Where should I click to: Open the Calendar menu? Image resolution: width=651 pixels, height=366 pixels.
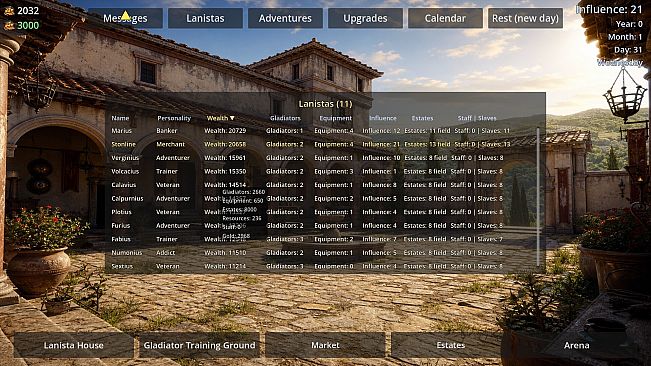445,18
